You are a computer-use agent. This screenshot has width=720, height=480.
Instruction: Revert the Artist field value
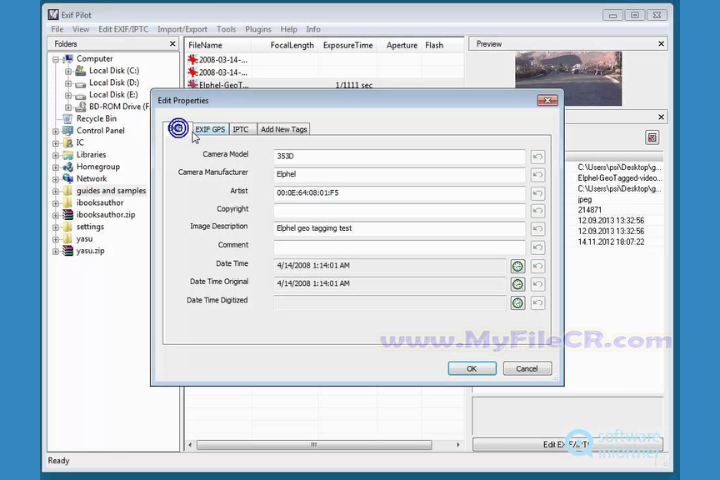pyautogui.click(x=538, y=193)
